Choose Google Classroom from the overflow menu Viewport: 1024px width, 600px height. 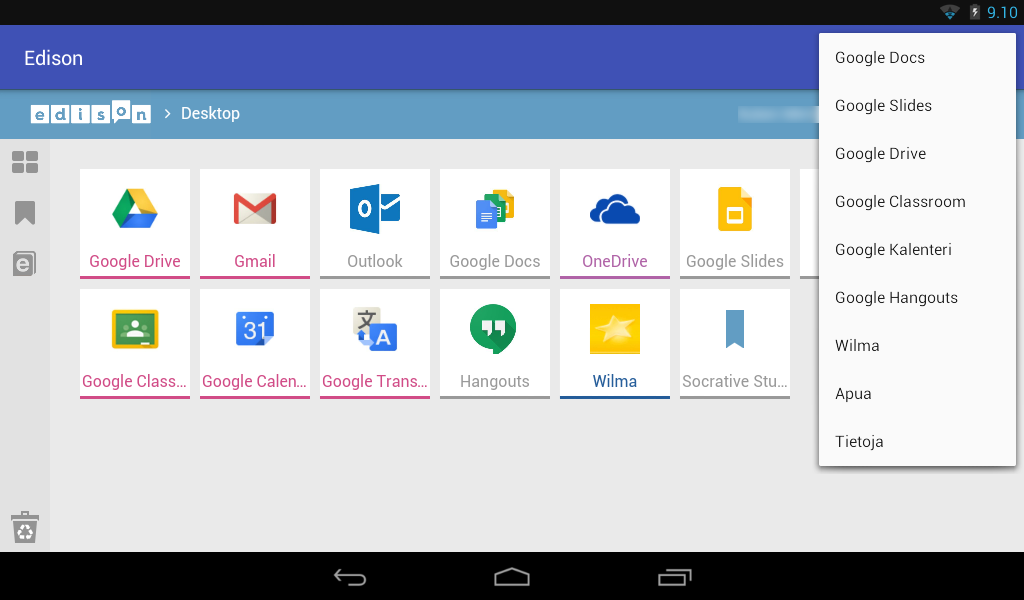(917, 202)
